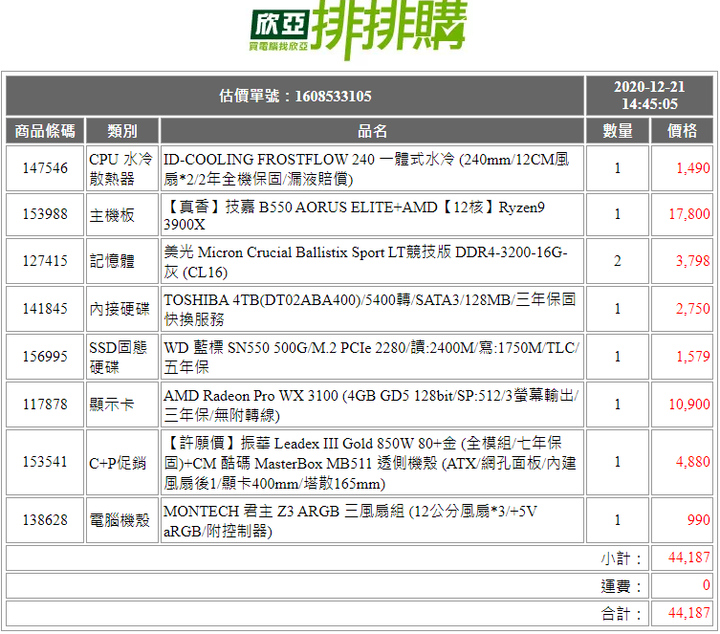
Task: Click the 主機板 category cell
Action: click(122, 215)
